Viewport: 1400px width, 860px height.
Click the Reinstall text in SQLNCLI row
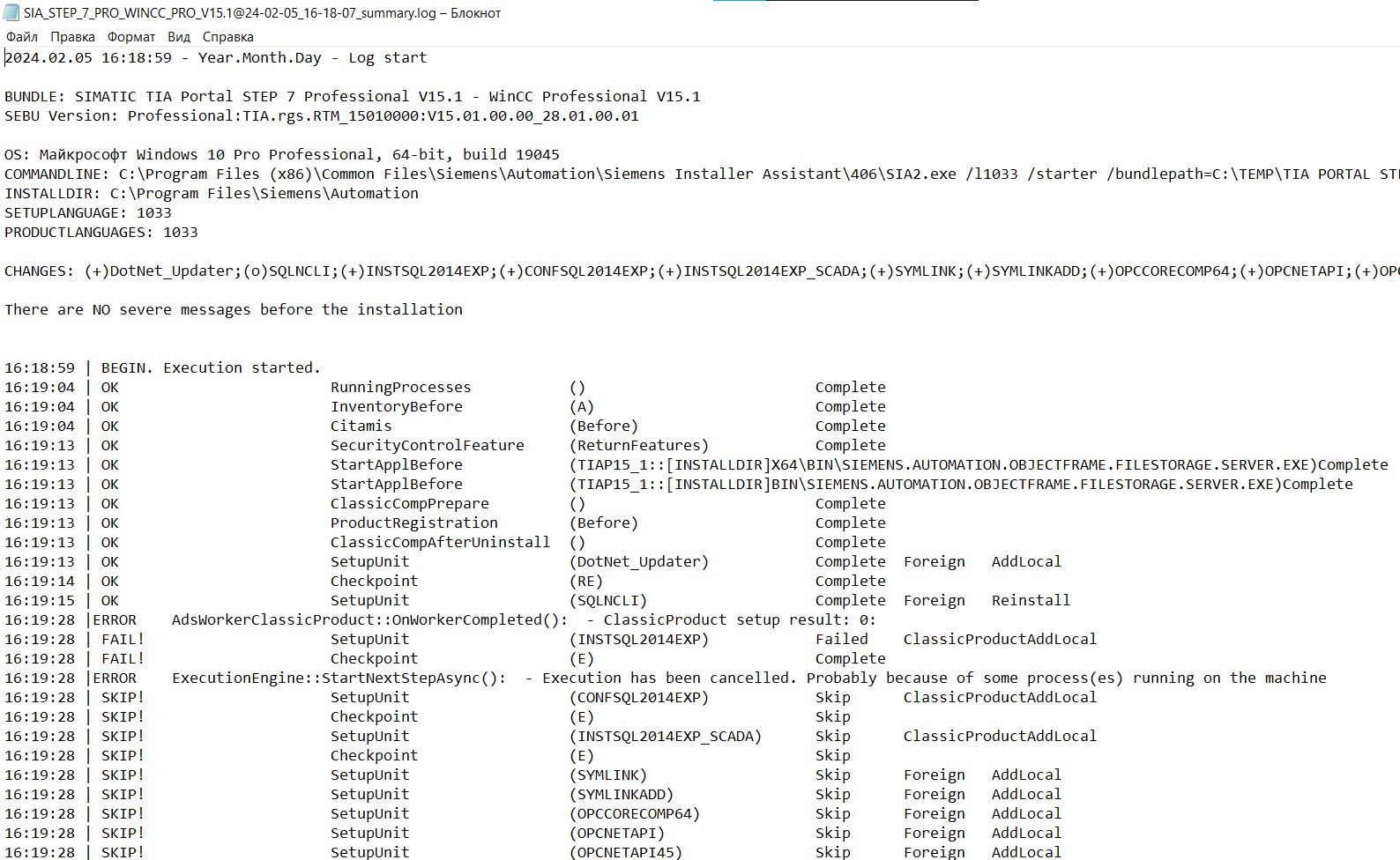pos(1031,601)
